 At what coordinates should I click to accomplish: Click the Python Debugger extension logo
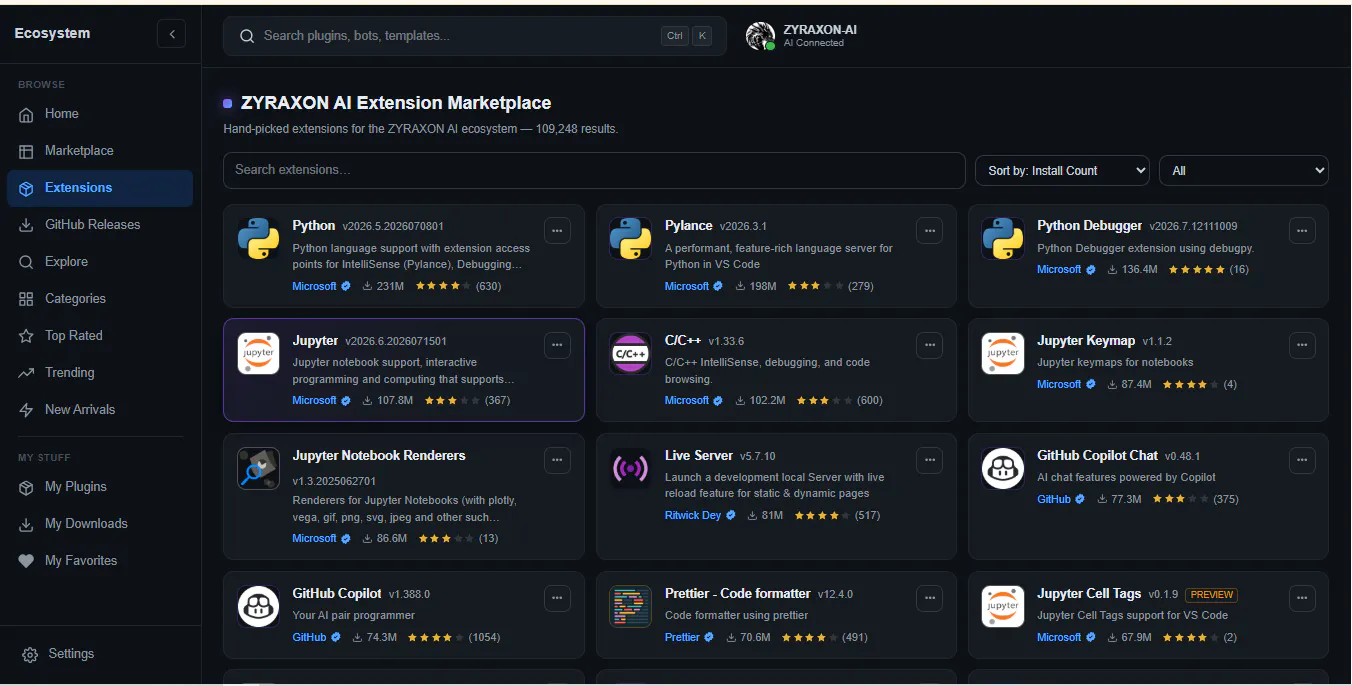pos(1002,239)
